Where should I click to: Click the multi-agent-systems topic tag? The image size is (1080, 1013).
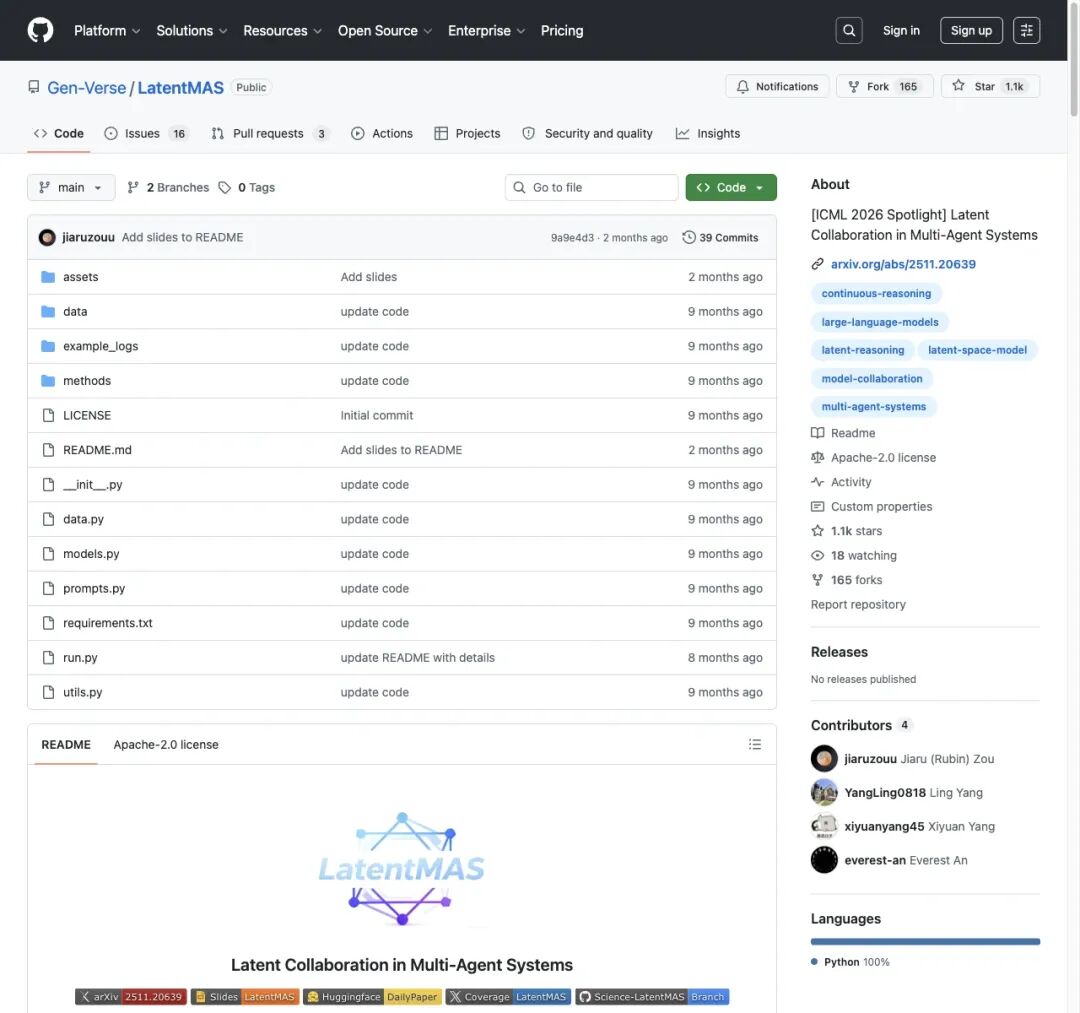[873, 406]
